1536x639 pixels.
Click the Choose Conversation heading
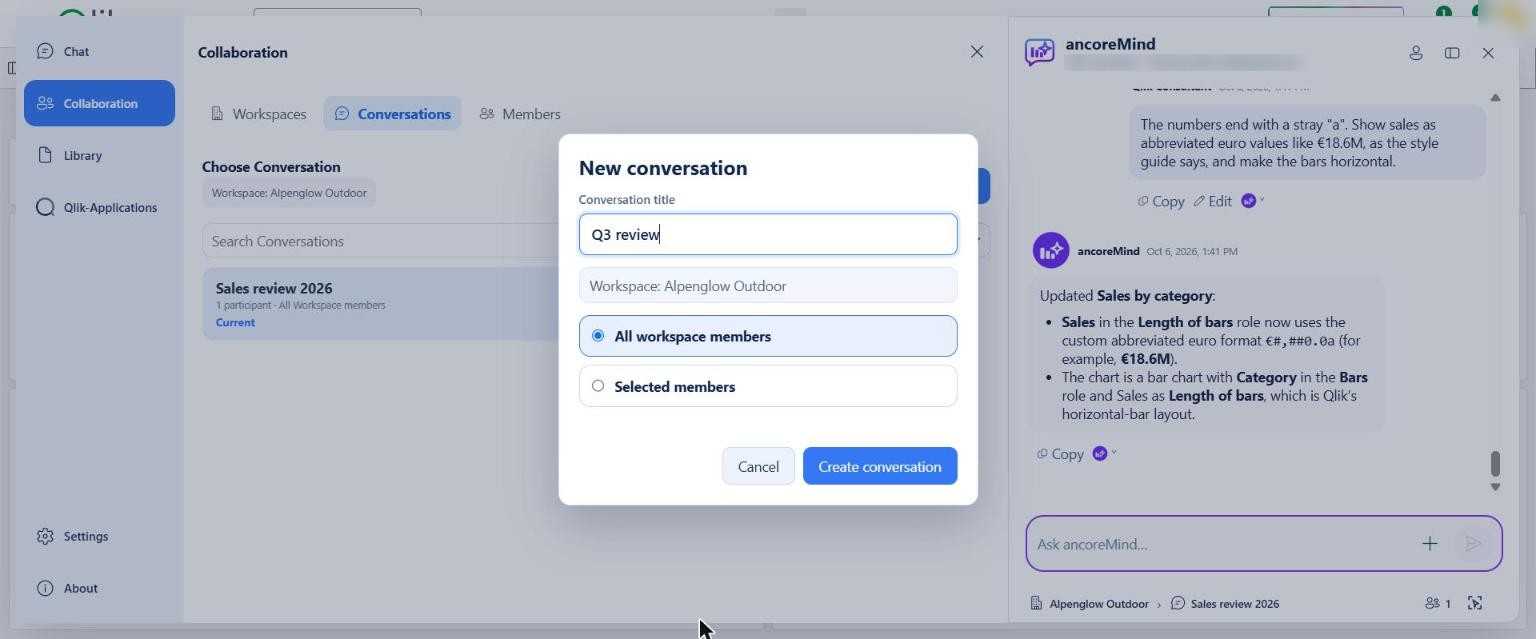tap(271, 167)
